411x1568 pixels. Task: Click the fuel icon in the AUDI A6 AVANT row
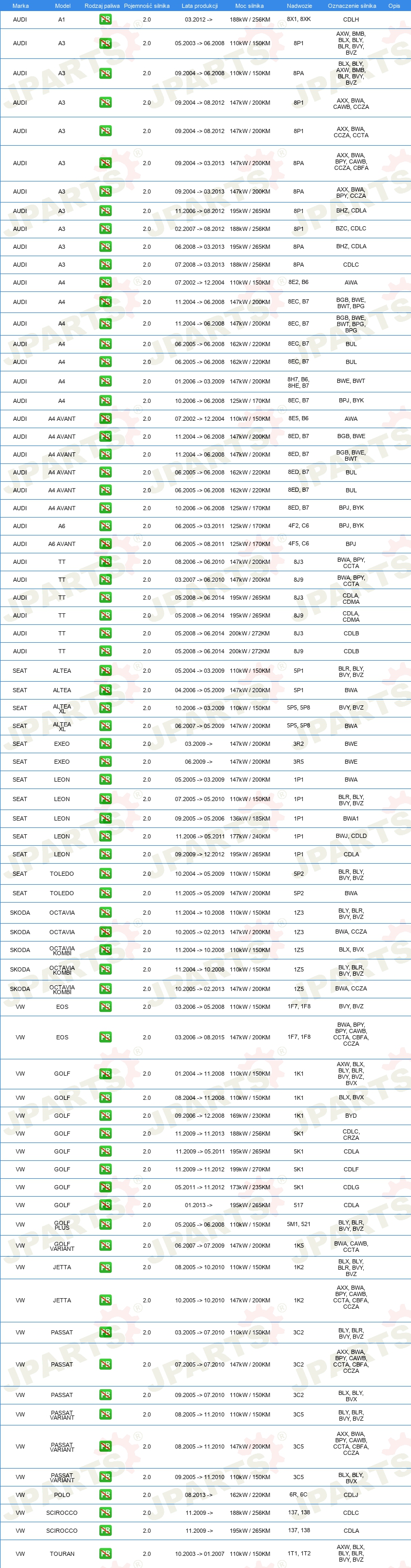[105, 543]
